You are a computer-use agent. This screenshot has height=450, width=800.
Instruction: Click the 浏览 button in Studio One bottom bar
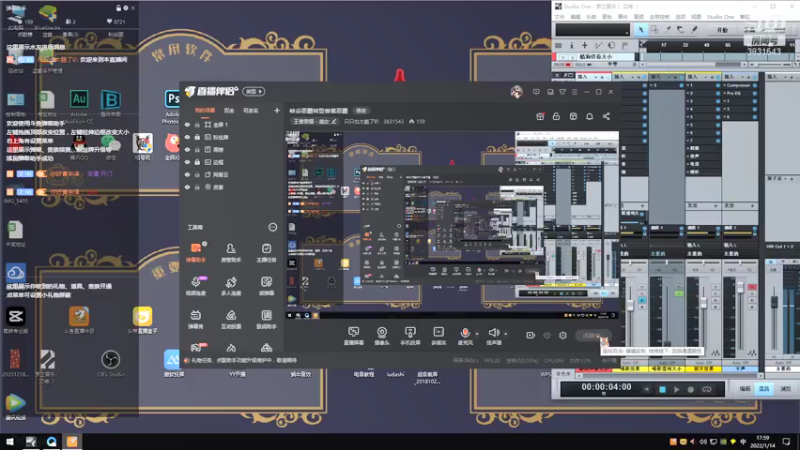pos(785,389)
